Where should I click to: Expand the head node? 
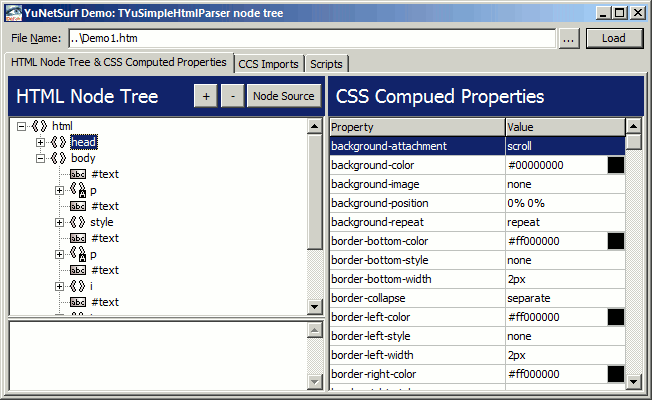pos(40,142)
